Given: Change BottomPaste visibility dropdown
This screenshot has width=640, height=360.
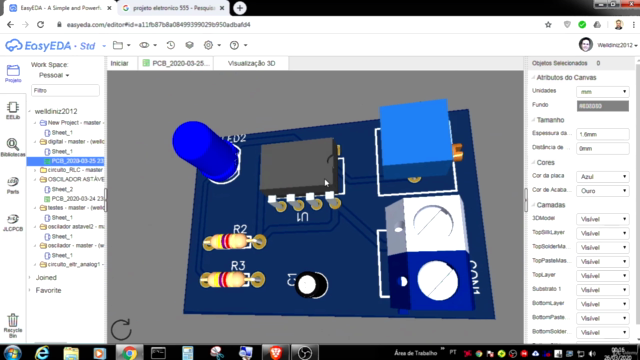Looking at the screenshot, I should [x=602, y=318].
